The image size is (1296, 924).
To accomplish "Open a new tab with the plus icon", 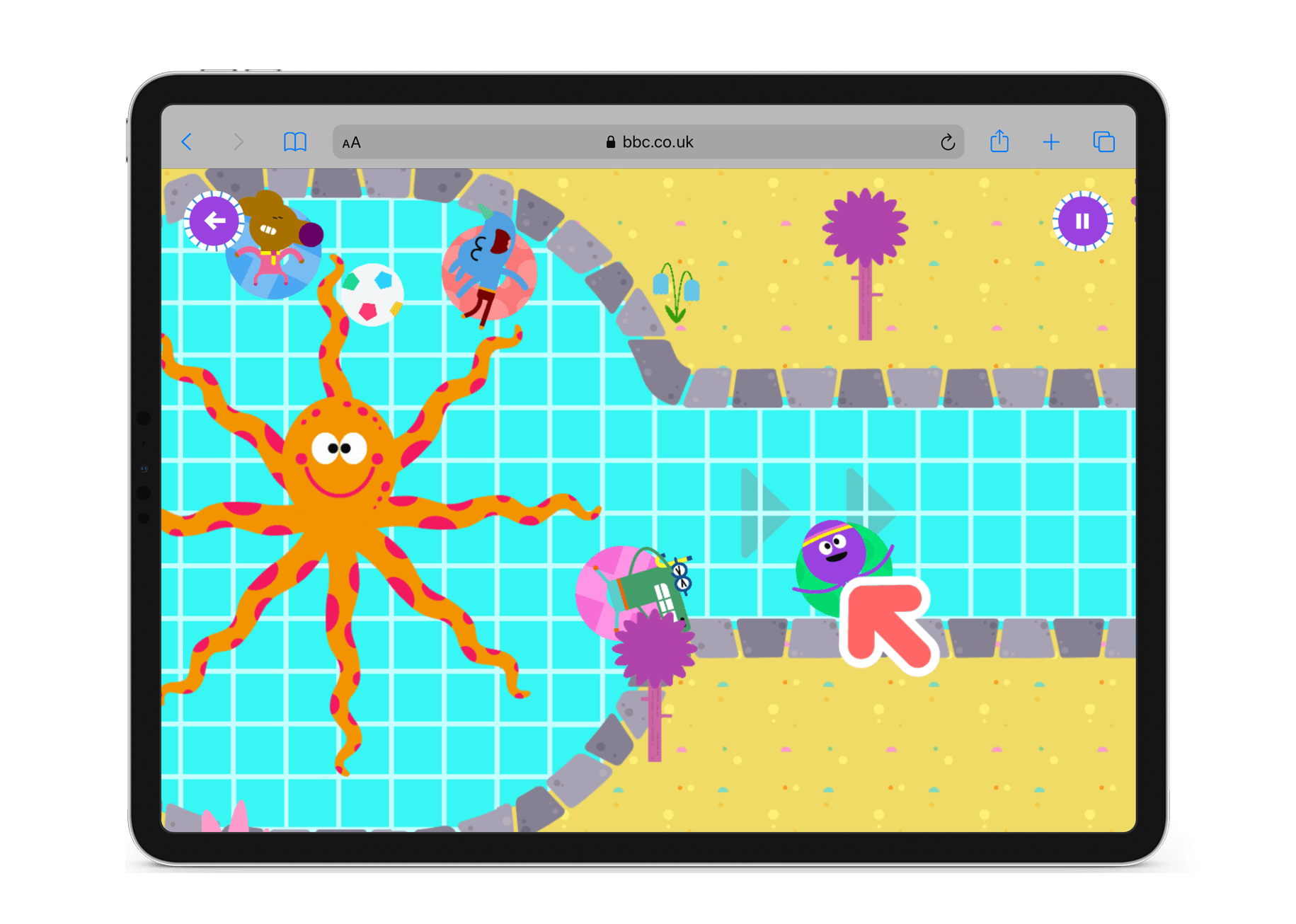I will click(x=1050, y=142).
